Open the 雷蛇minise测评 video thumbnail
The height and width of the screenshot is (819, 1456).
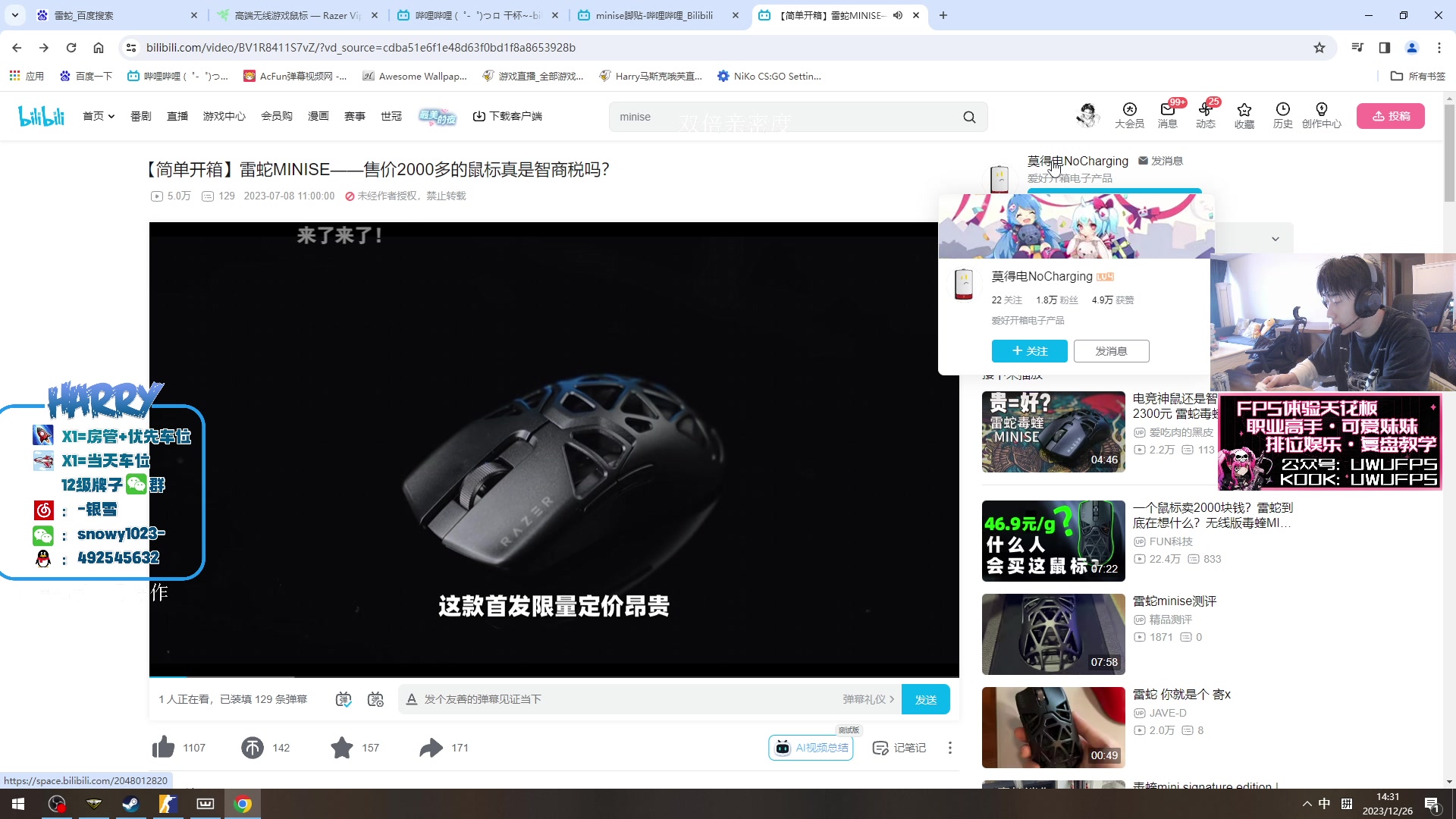pos(1053,634)
